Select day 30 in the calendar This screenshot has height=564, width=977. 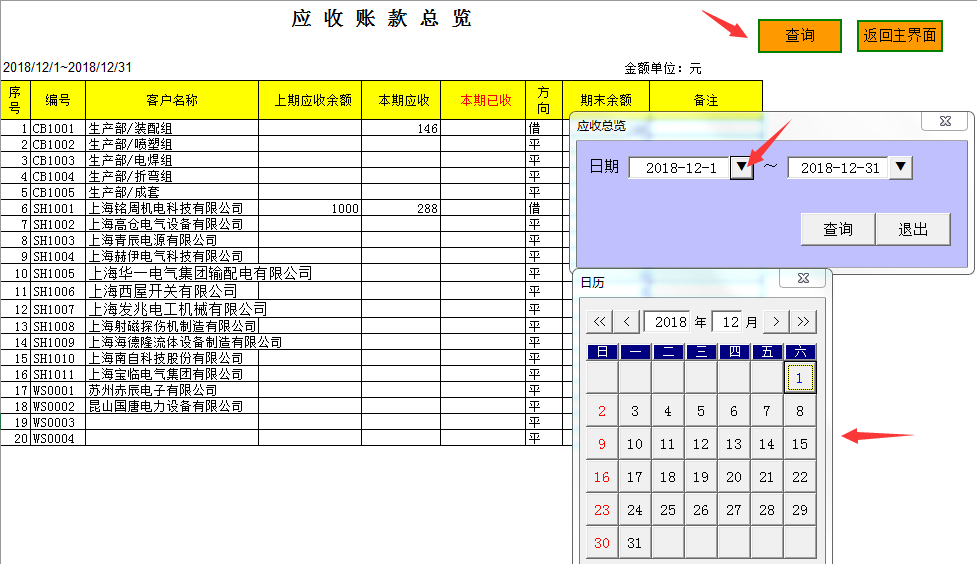[602, 543]
